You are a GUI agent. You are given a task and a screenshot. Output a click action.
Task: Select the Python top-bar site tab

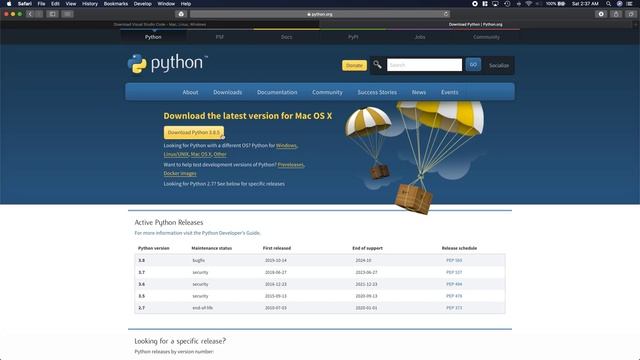click(153, 37)
